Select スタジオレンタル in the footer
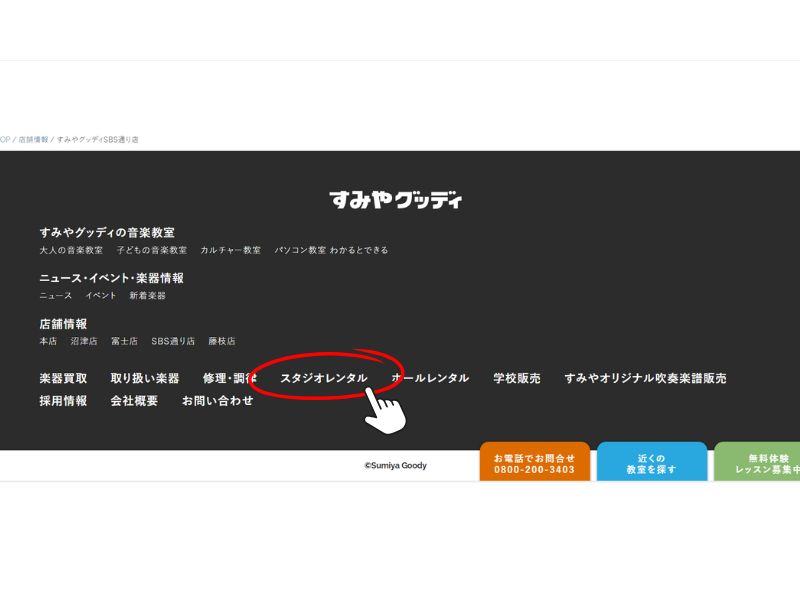Screen dimensions: 800x600 point(323,378)
